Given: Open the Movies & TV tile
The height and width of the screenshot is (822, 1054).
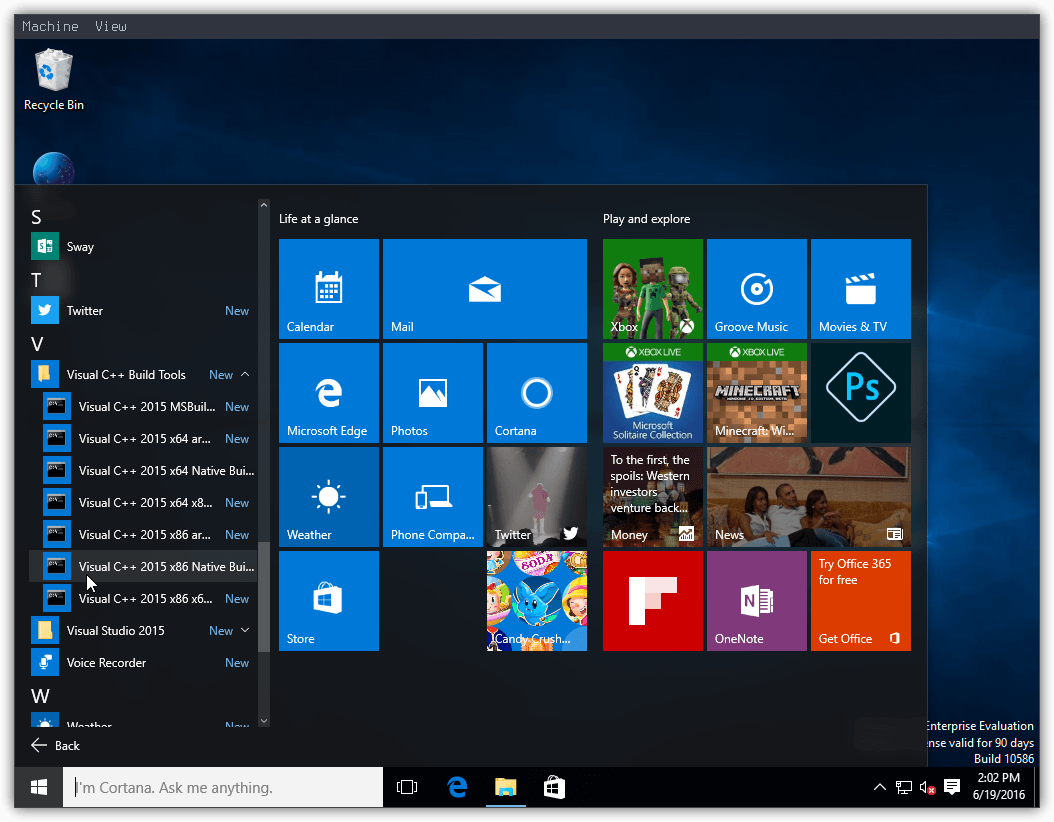Looking at the screenshot, I should [x=860, y=288].
